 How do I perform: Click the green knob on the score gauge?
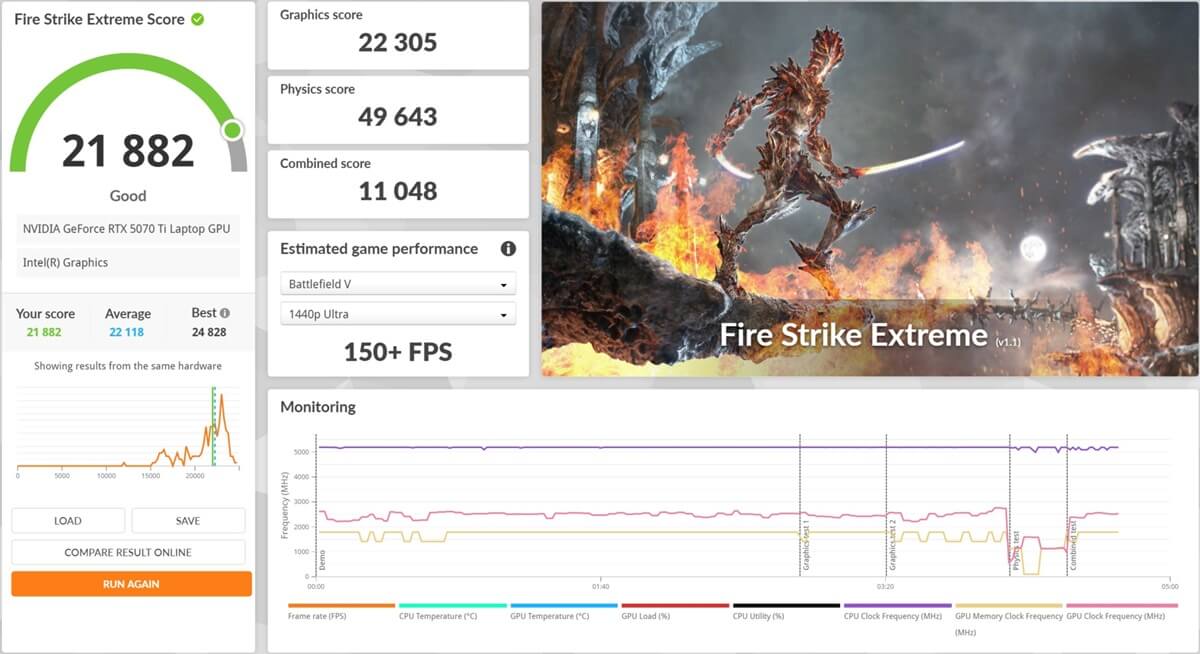233,130
